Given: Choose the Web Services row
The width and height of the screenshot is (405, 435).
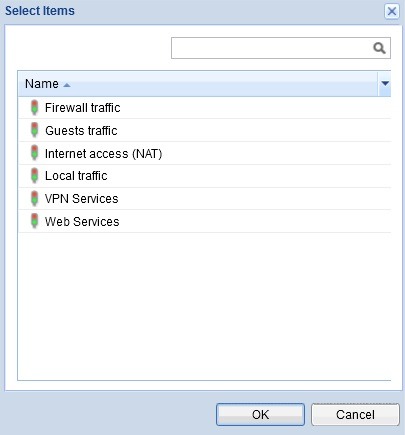Looking at the screenshot, I should [x=204, y=221].
